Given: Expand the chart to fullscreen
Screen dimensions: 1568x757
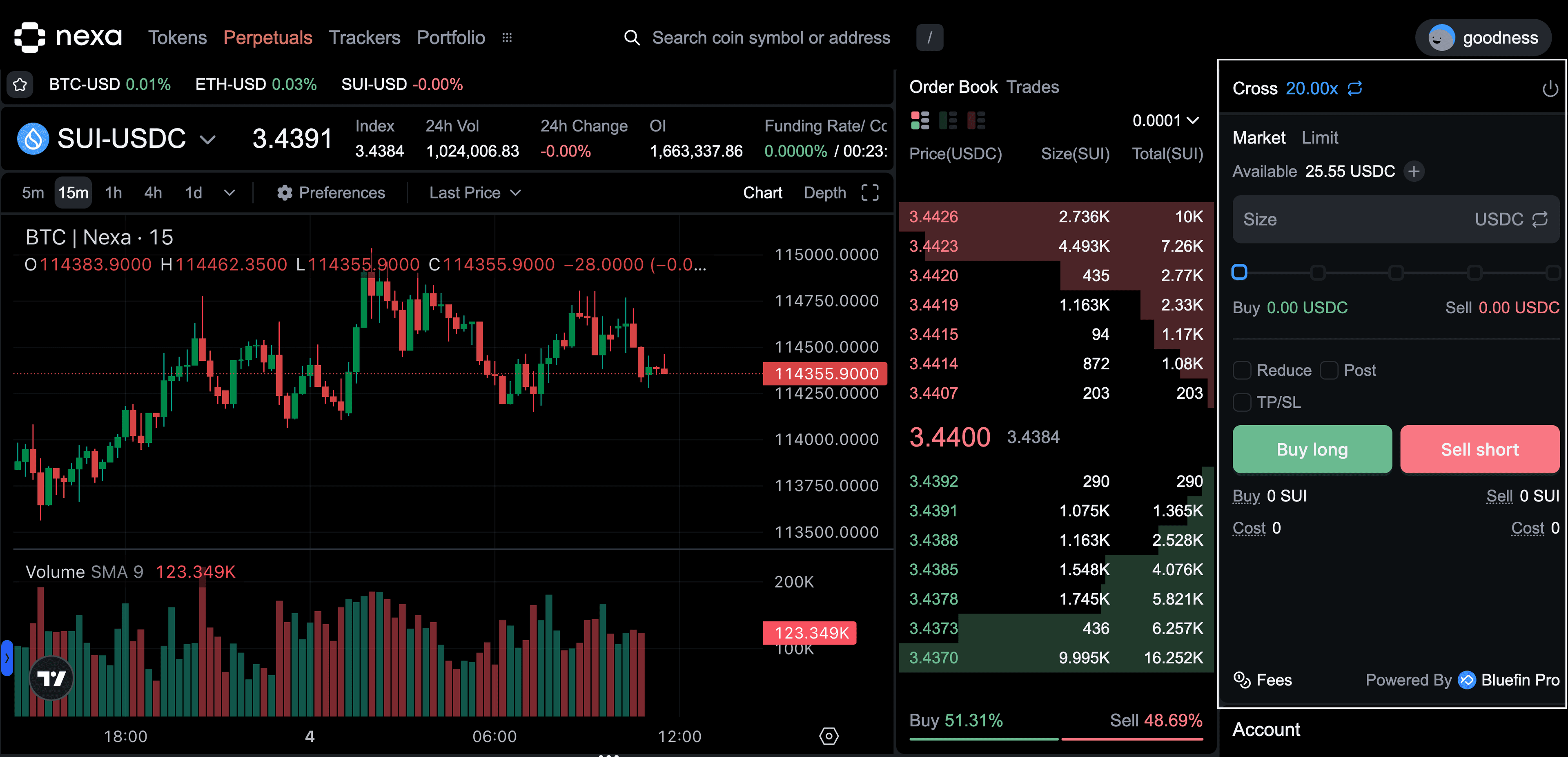Looking at the screenshot, I should coord(870,192).
